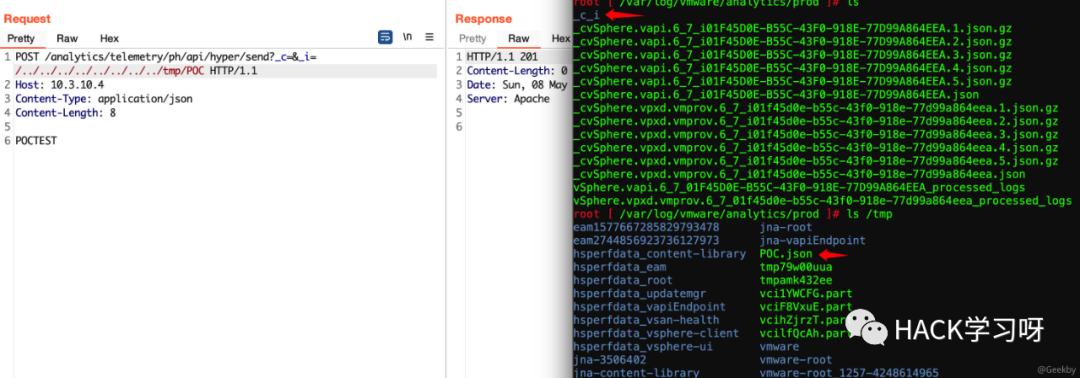Viewport: 1080px width, 378px height.
Task: Click the Content-Length: 0 response header
Action: click(517, 71)
